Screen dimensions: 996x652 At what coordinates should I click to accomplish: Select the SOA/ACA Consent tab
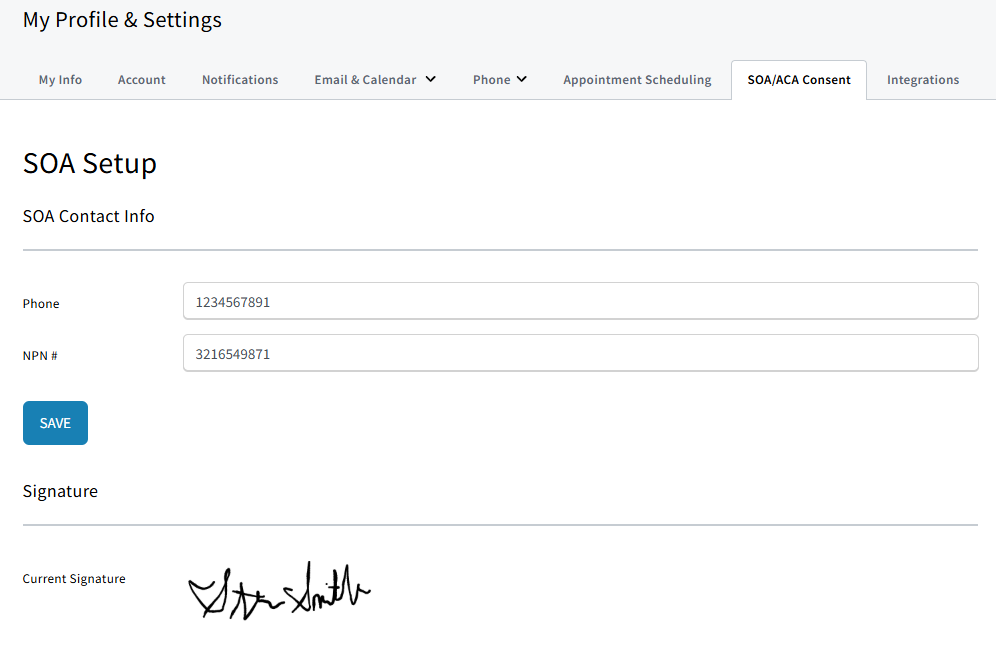tap(799, 80)
